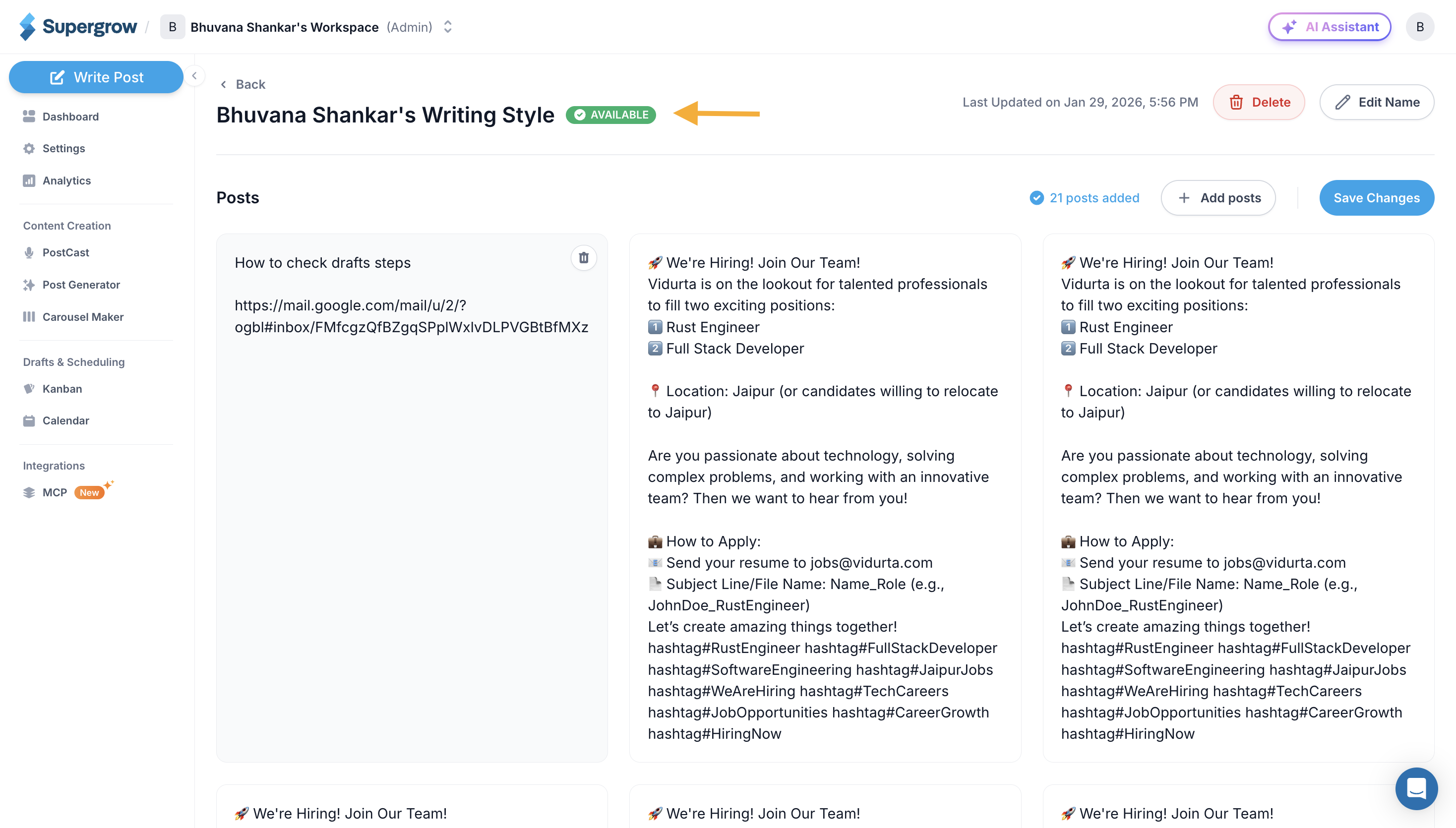Click the Supergrow logo

click(78, 27)
